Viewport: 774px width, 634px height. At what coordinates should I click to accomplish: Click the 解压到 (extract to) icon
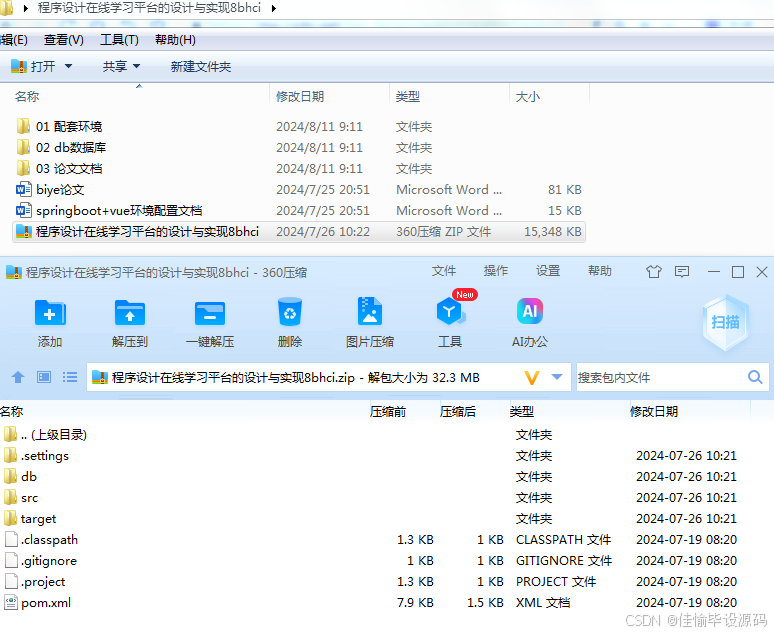coord(129,313)
